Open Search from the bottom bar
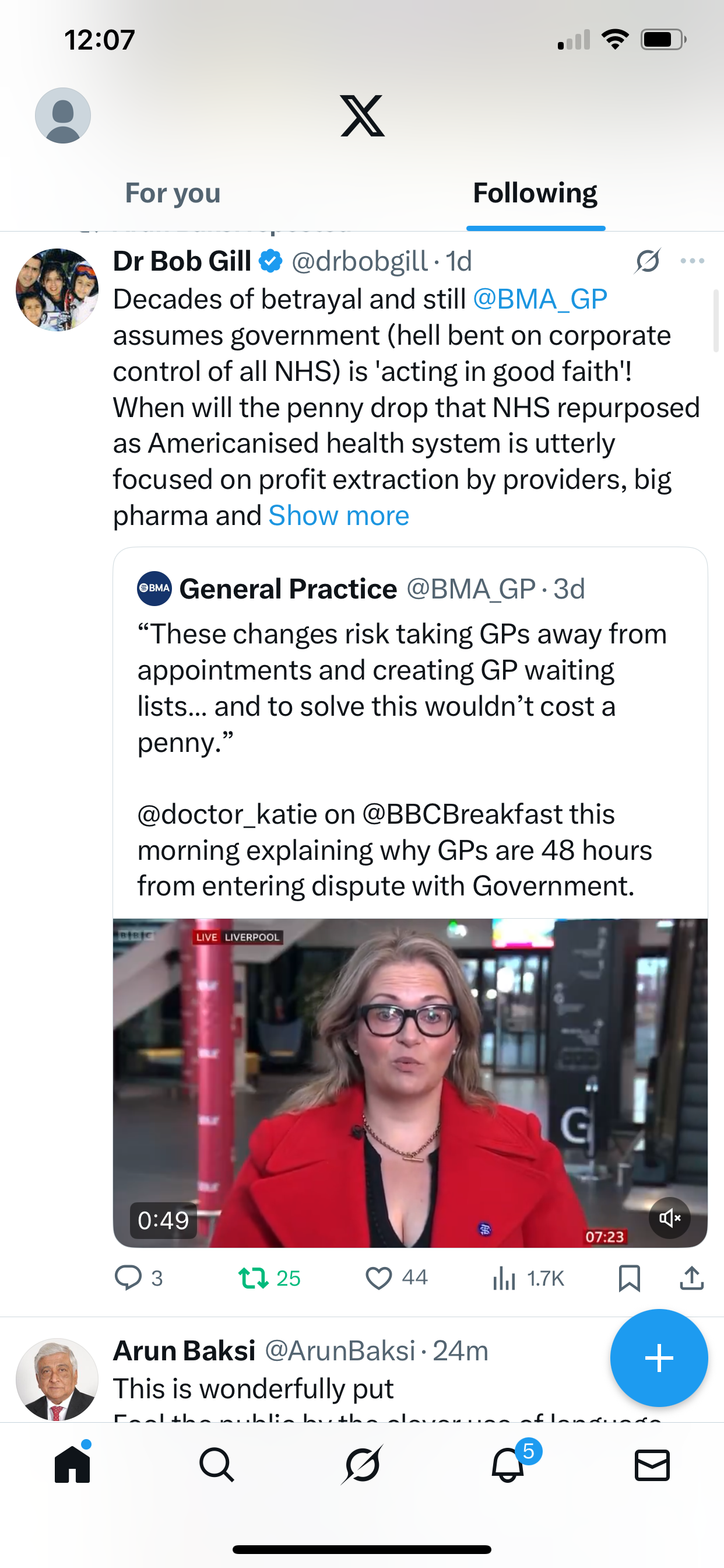Viewport: 724px width, 1568px height. coord(217,1465)
